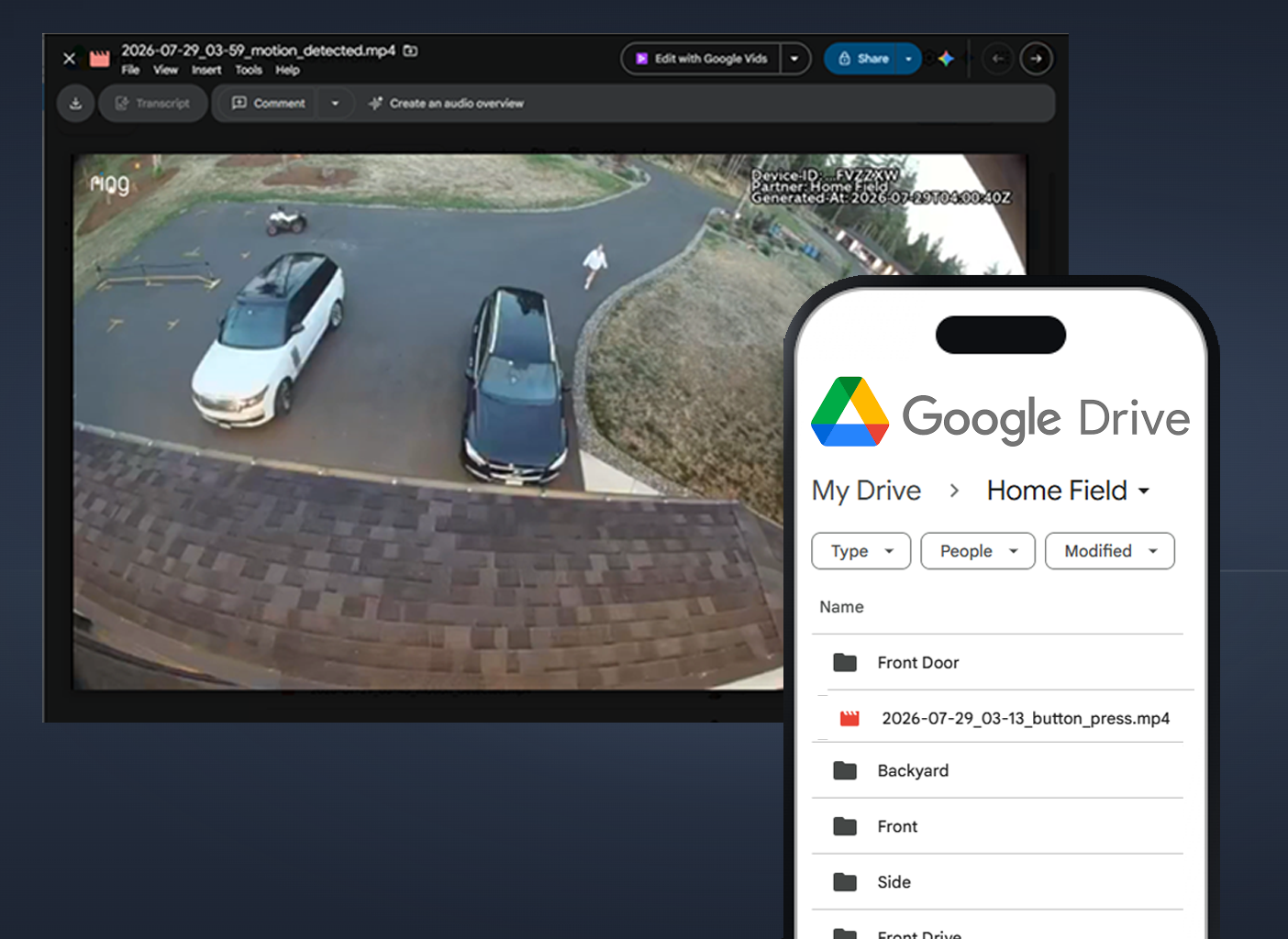1288x939 pixels.
Task: Open the Side folder
Action: pyautogui.click(x=998, y=882)
